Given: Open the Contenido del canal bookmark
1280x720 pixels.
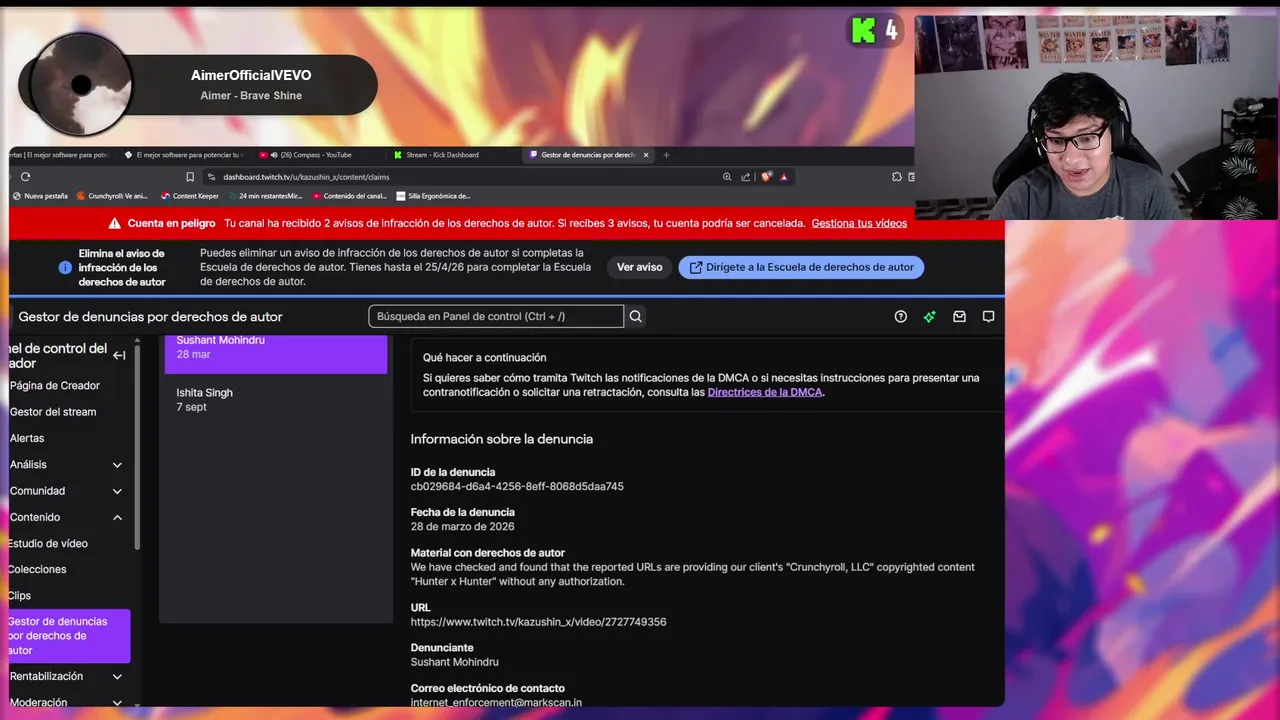Looking at the screenshot, I should coord(350,196).
